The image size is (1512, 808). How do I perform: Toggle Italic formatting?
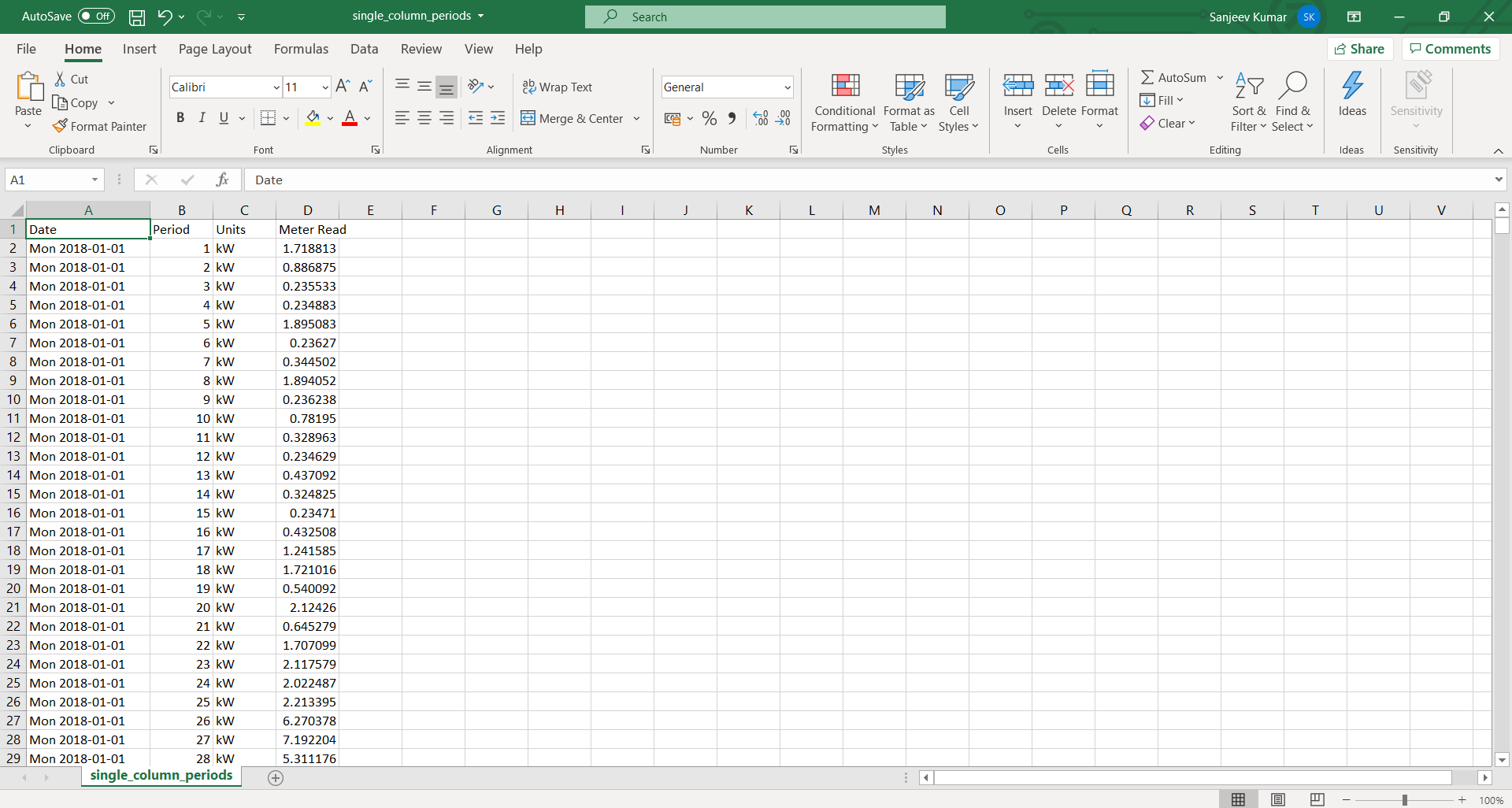pos(202,117)
